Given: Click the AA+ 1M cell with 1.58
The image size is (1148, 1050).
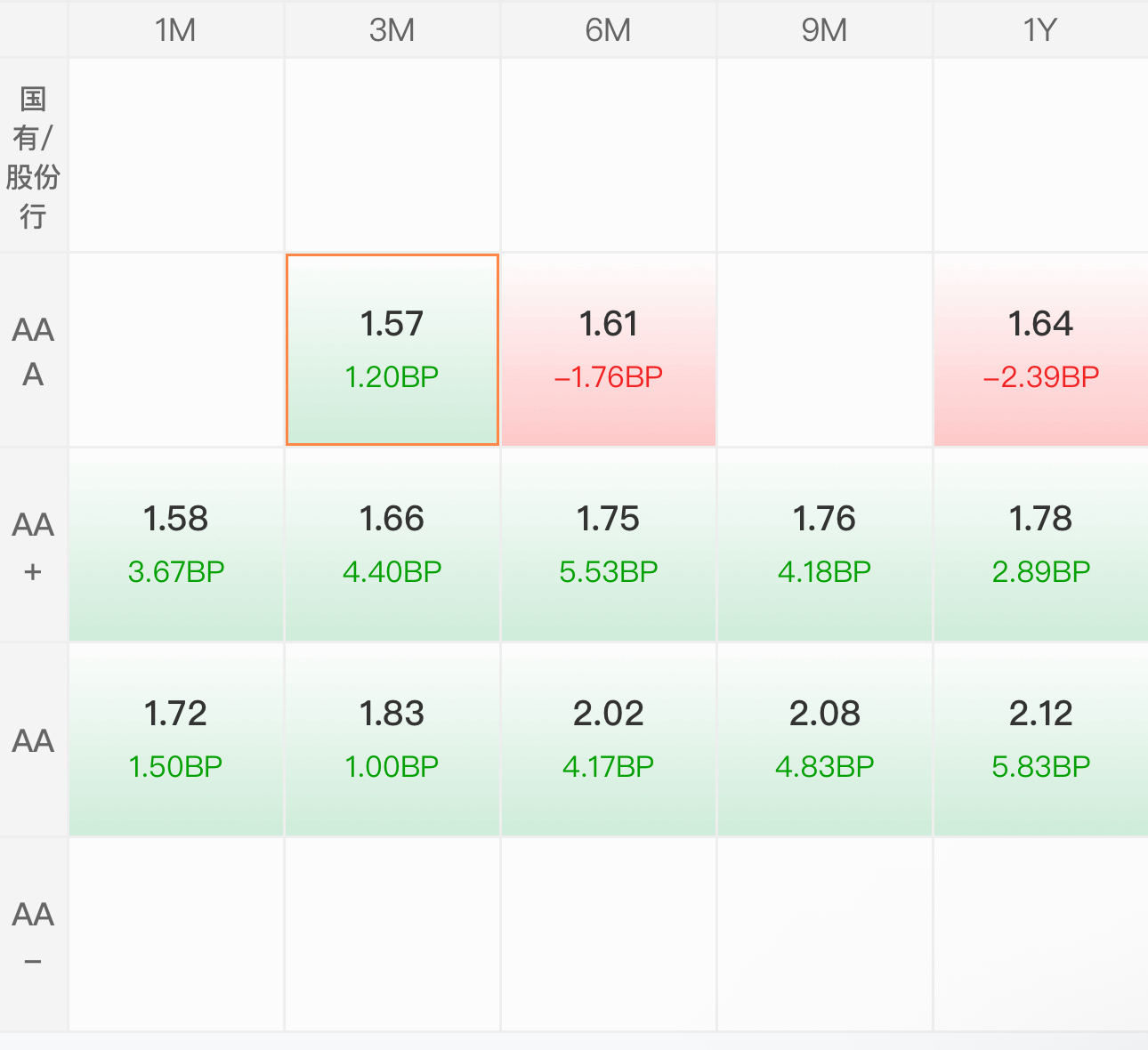Looking at the screenshot, I should (x=176, y=545).
